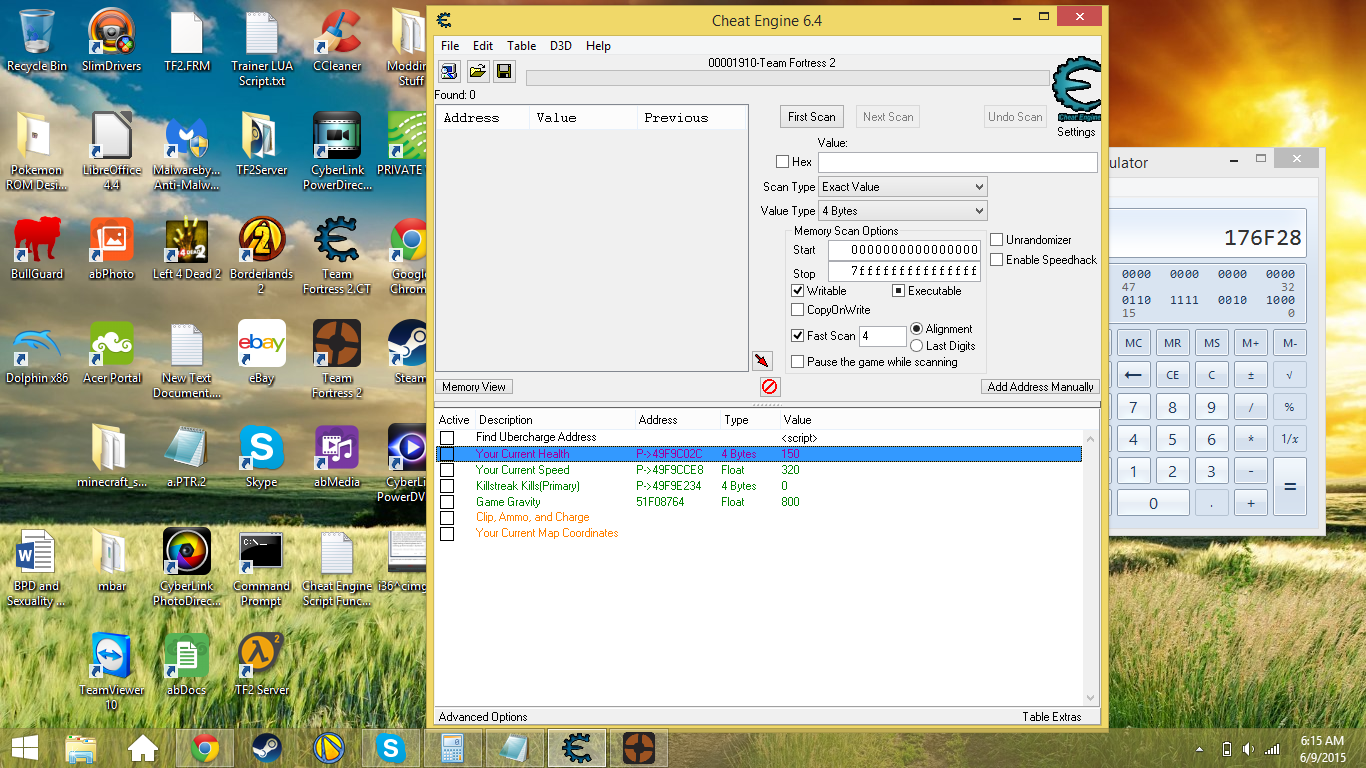The width and height of the screenshot is (1366, 768).
Task: Open Steam from the taskbar
Action: [x=266, y=748]
